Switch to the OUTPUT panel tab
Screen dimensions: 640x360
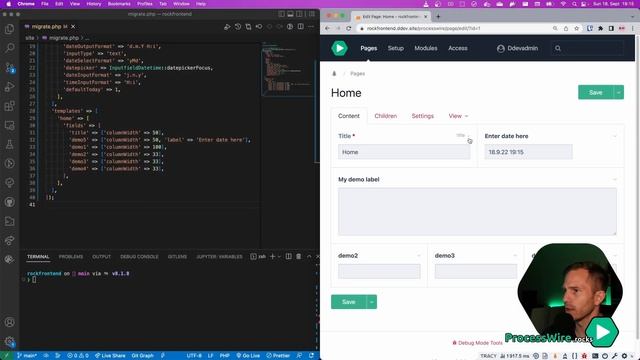(102, 257)
